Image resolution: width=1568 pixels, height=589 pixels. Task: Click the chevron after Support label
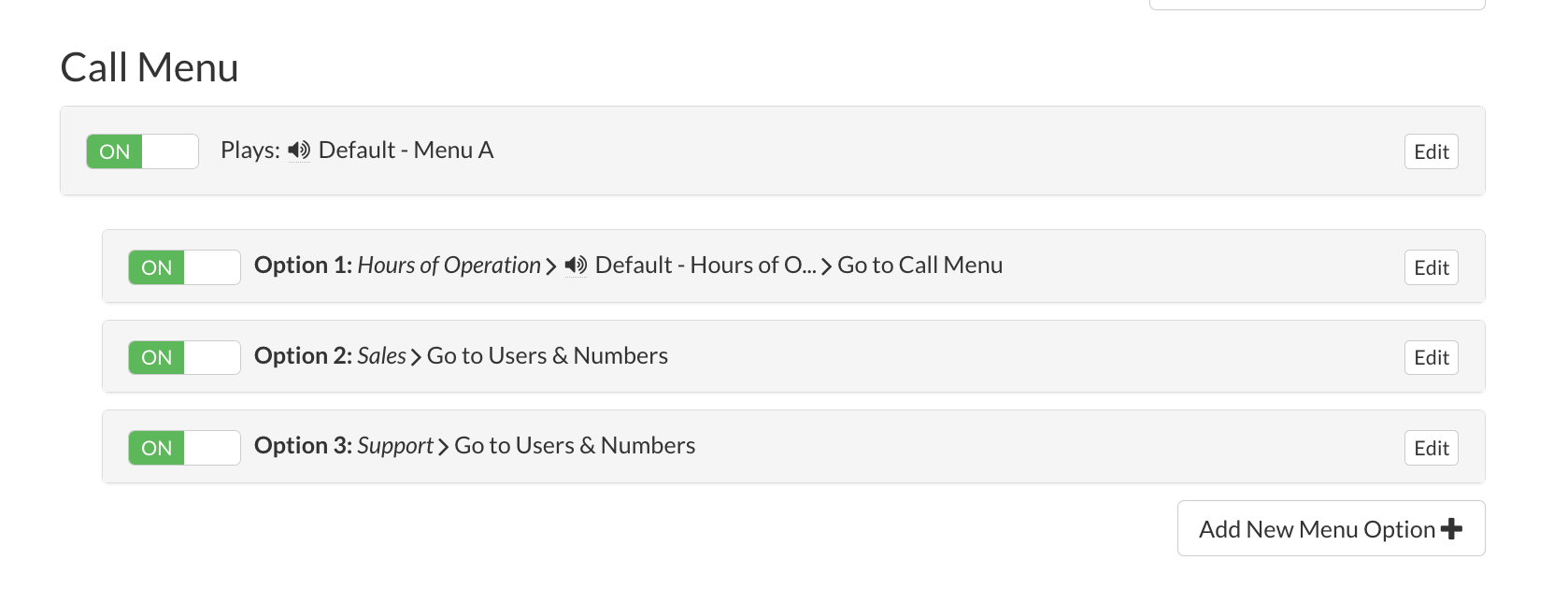(443, 447)
